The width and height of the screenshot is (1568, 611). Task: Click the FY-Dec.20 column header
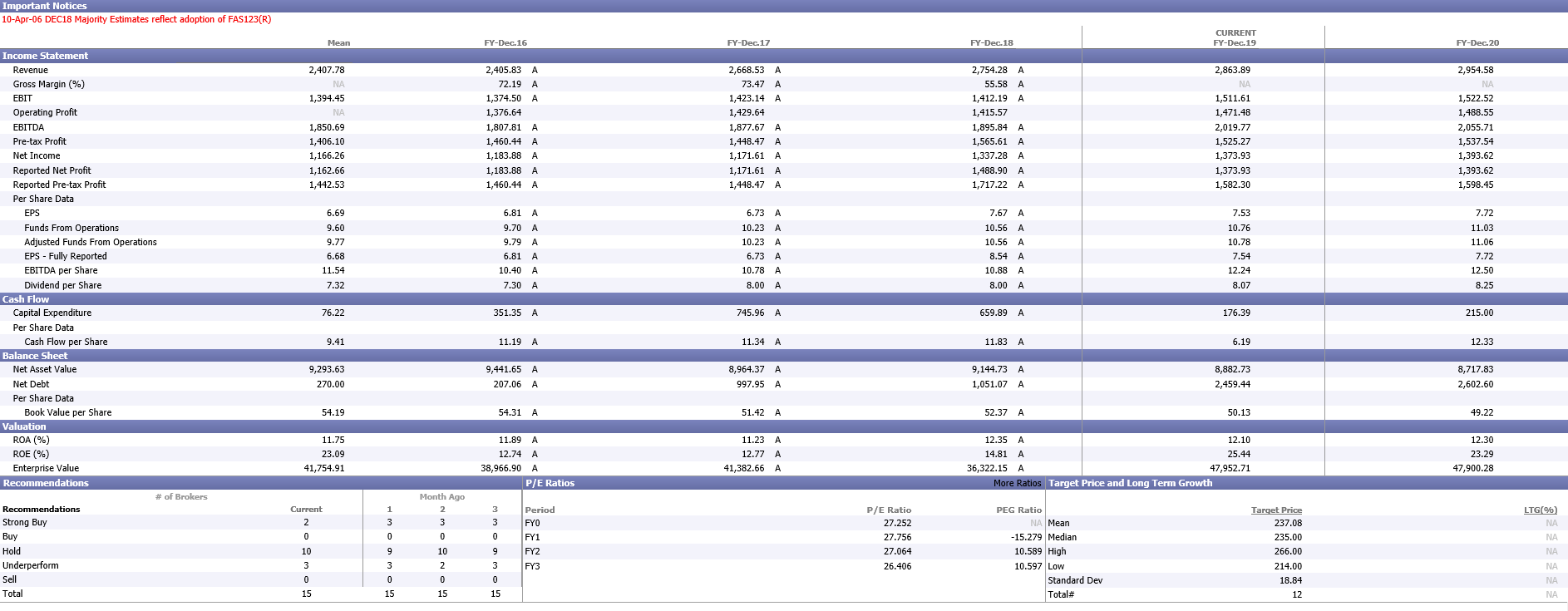pyautogui.click(x=1477, y=42)
